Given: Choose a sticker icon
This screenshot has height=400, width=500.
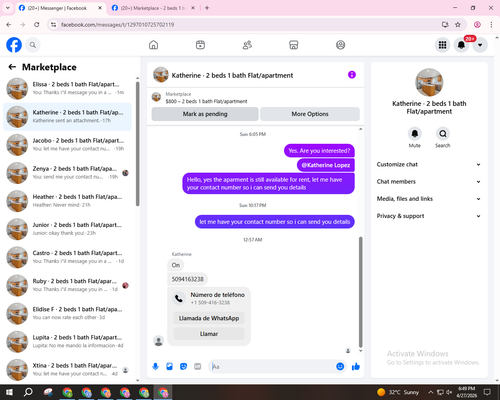Looking at the screenshot, I should click(x=183, y=367).
